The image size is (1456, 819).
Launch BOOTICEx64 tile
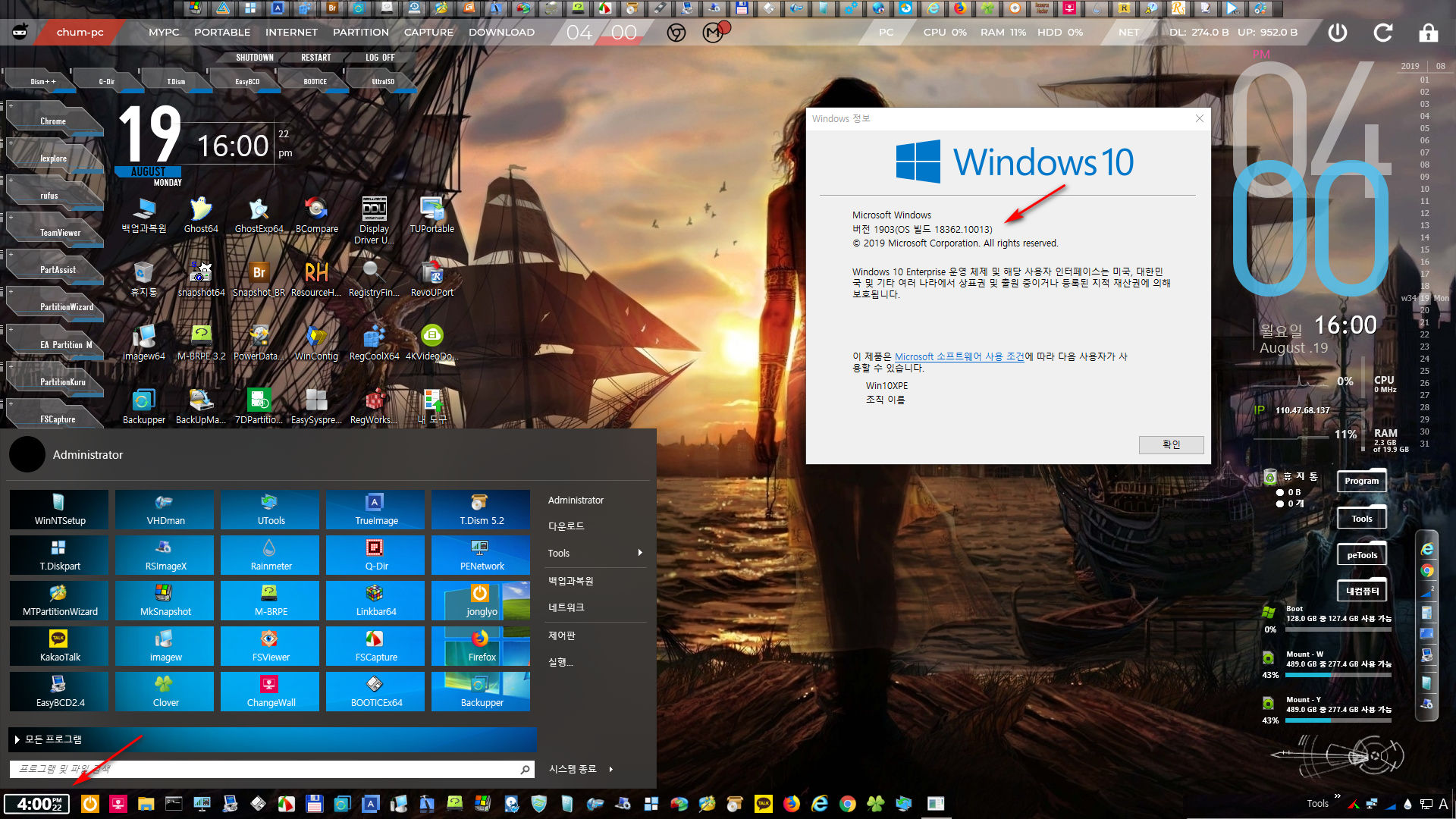point(375,692)
